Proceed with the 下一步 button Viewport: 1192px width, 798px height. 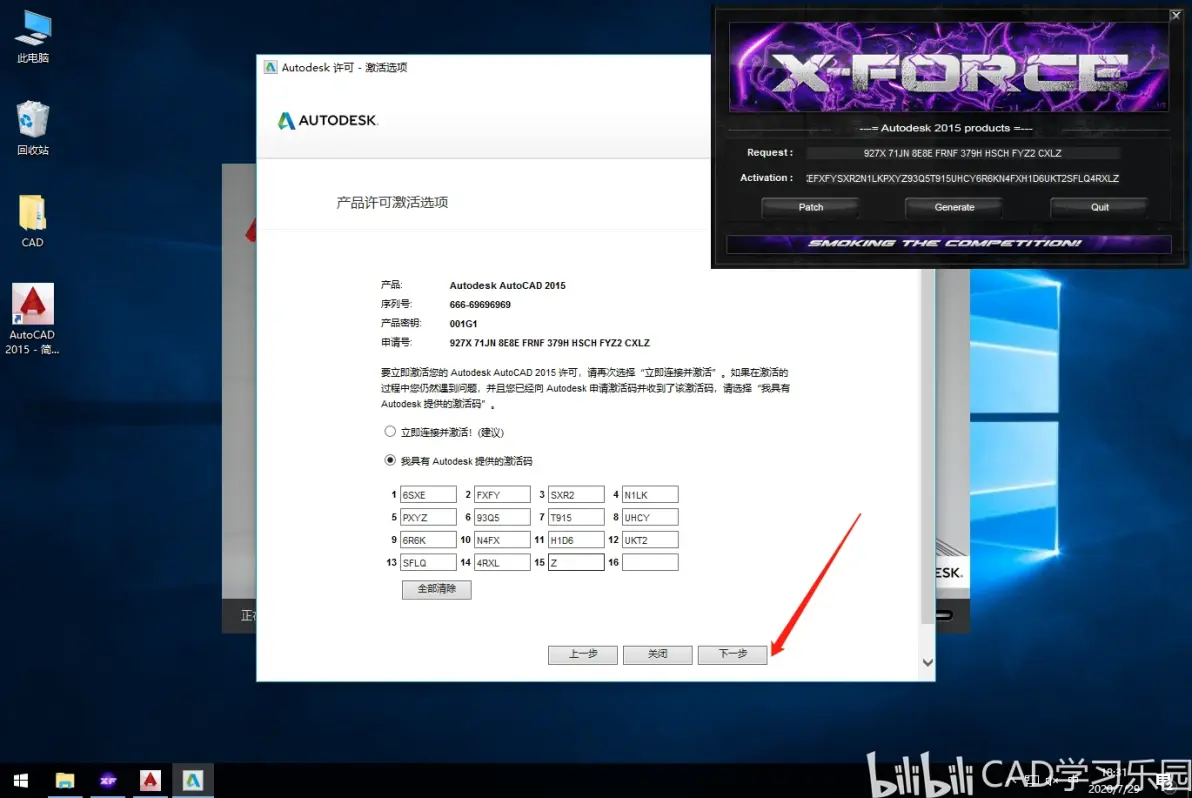coord(733,654)
